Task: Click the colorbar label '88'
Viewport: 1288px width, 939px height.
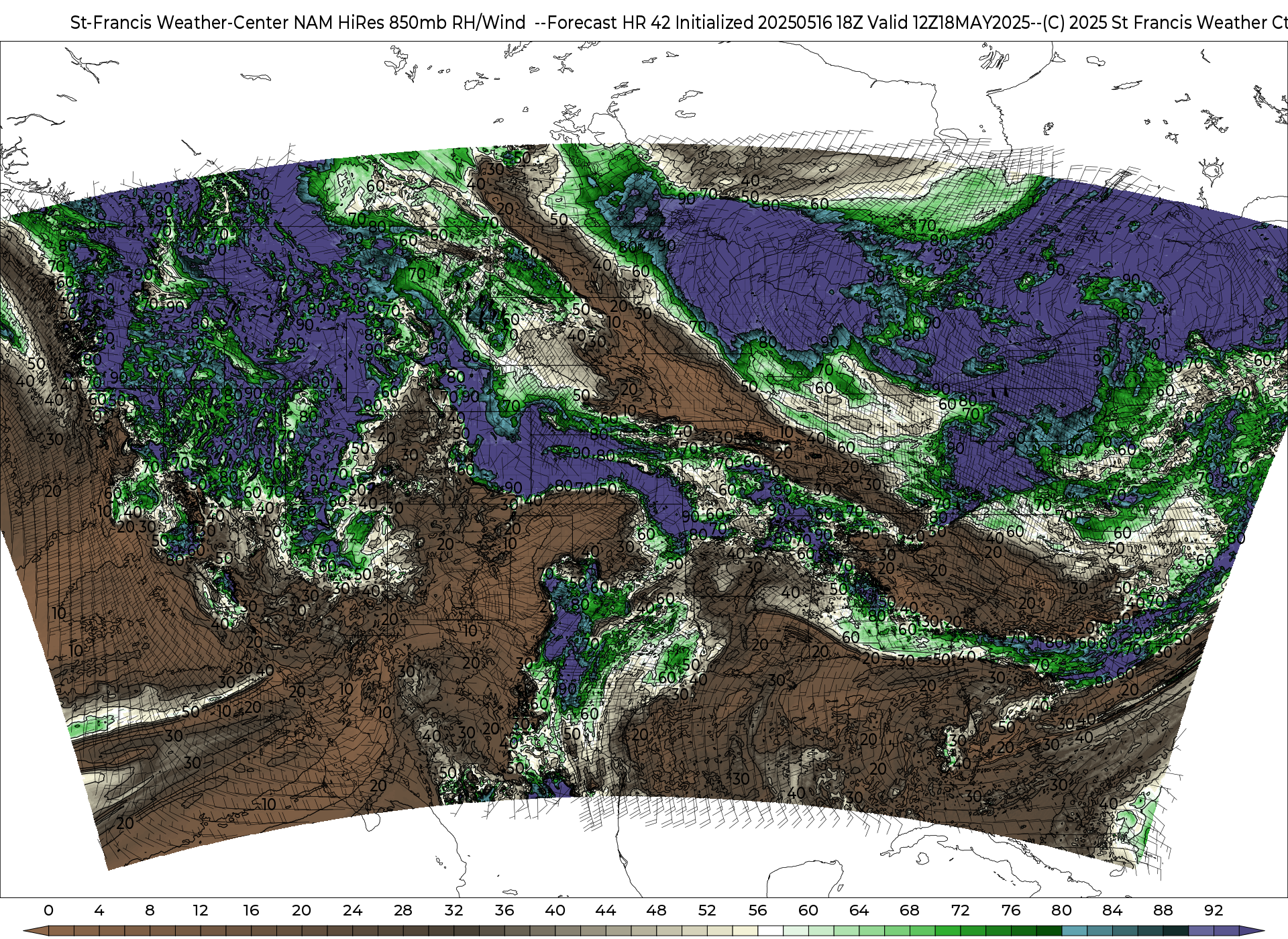Action: (x=1163, y=910)
